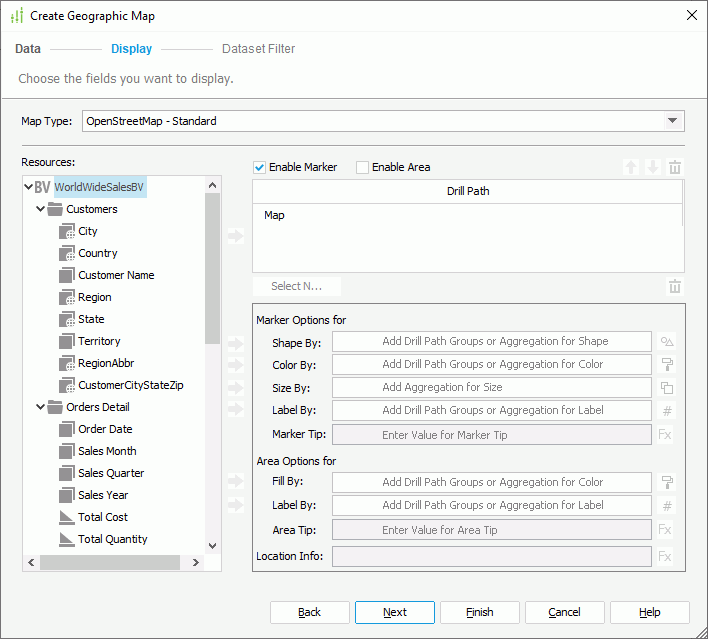Collapse the Customers folder in Resources
Screen dimensions: 708x639
(x=41, y=209)
